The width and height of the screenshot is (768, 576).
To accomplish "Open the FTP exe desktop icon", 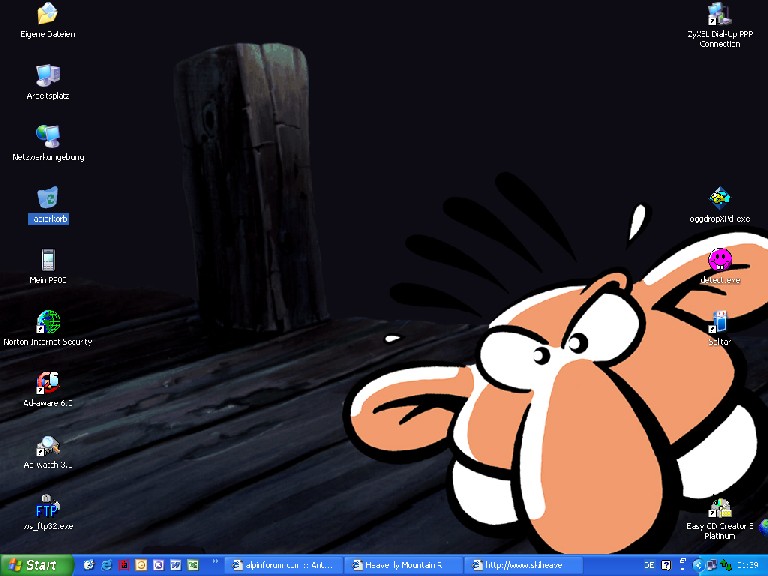I will click(47, 507).
